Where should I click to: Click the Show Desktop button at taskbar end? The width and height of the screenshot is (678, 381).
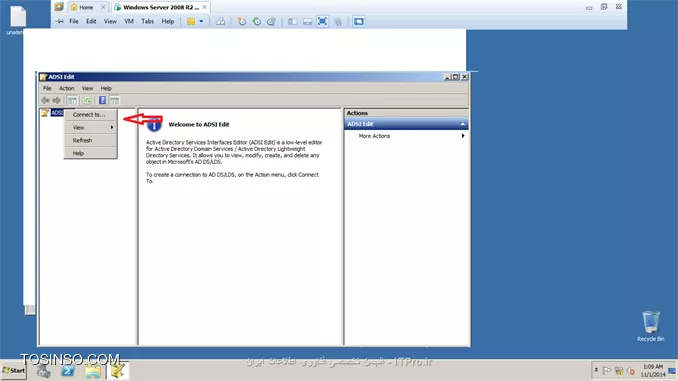672,371
